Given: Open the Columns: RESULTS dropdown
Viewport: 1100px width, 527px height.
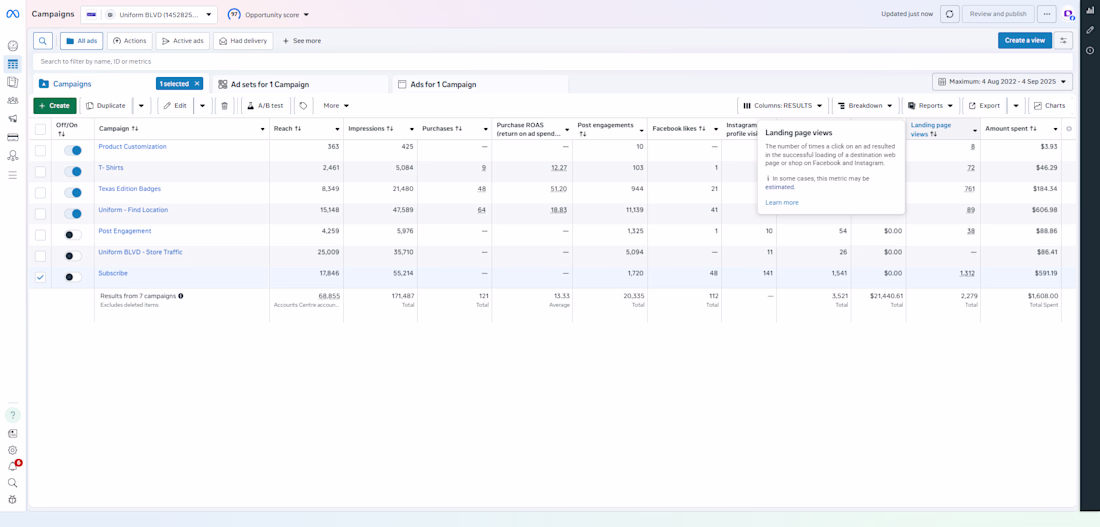Looking at the screenshot, I should click(783, 106).
